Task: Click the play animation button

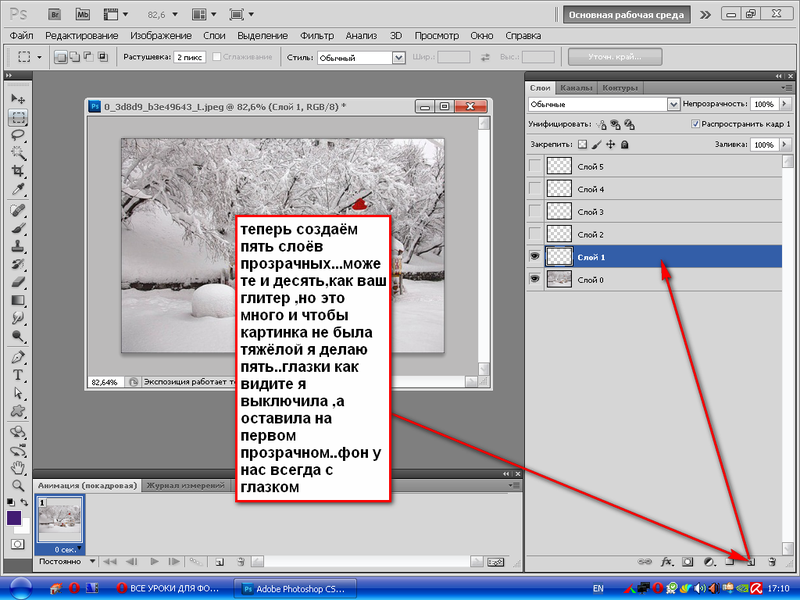Action: pos(154,562)
